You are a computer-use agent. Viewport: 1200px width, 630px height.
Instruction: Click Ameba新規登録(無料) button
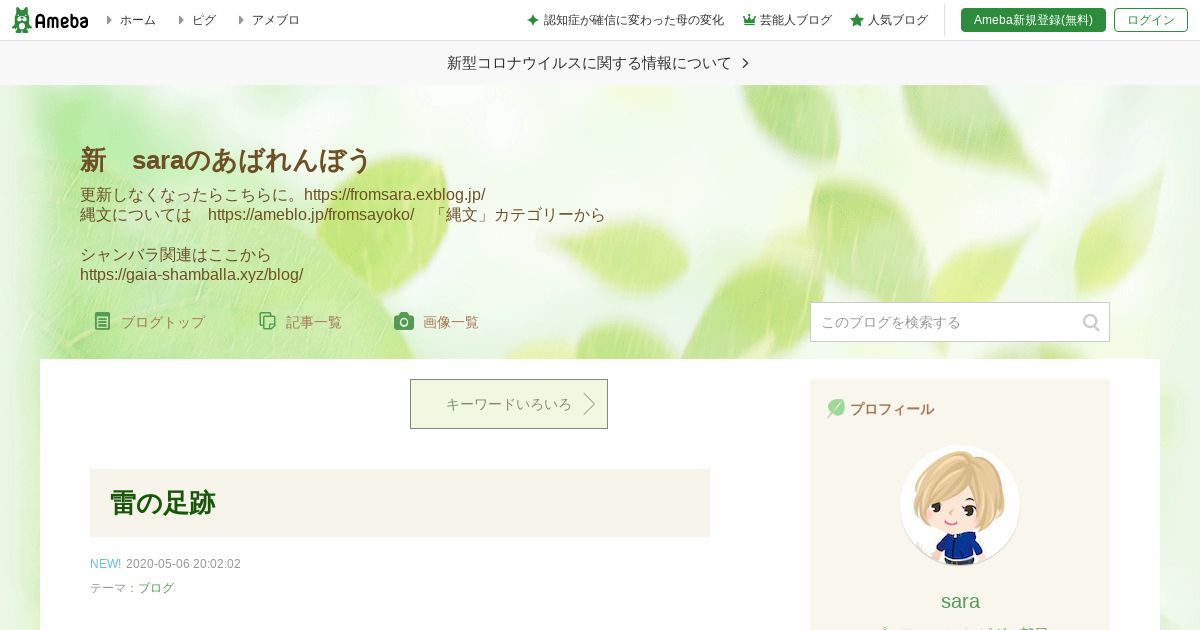[1033, 20]
